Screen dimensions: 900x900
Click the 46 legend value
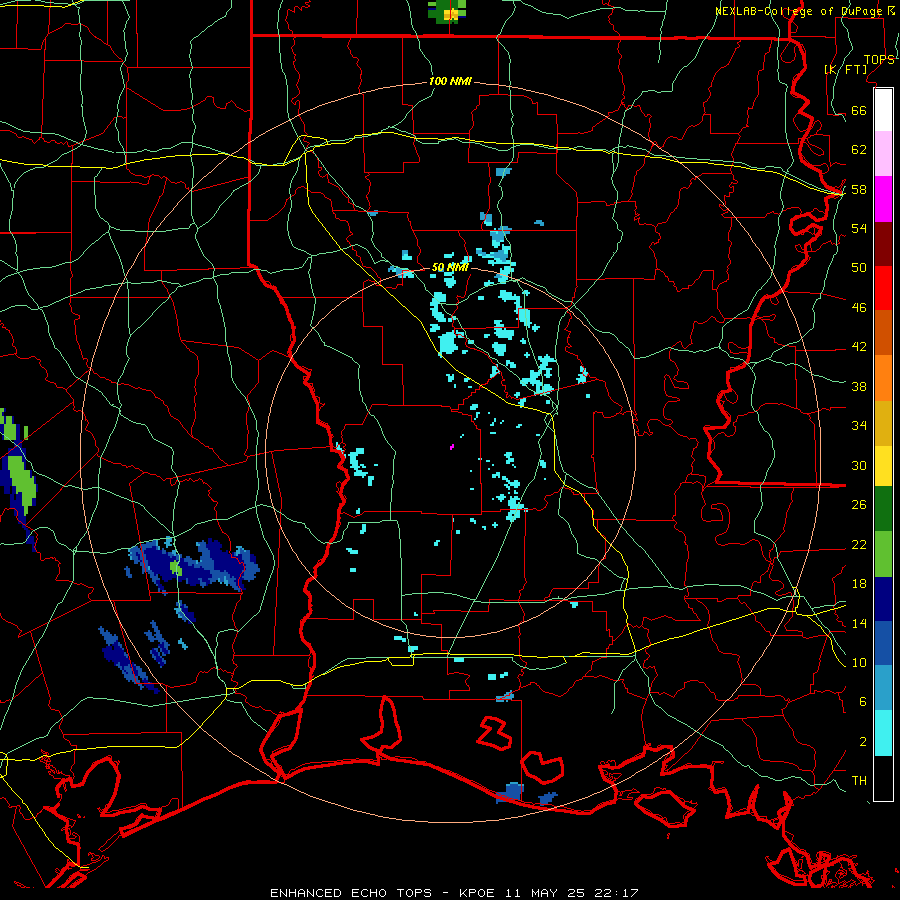(x=859, y=308)
